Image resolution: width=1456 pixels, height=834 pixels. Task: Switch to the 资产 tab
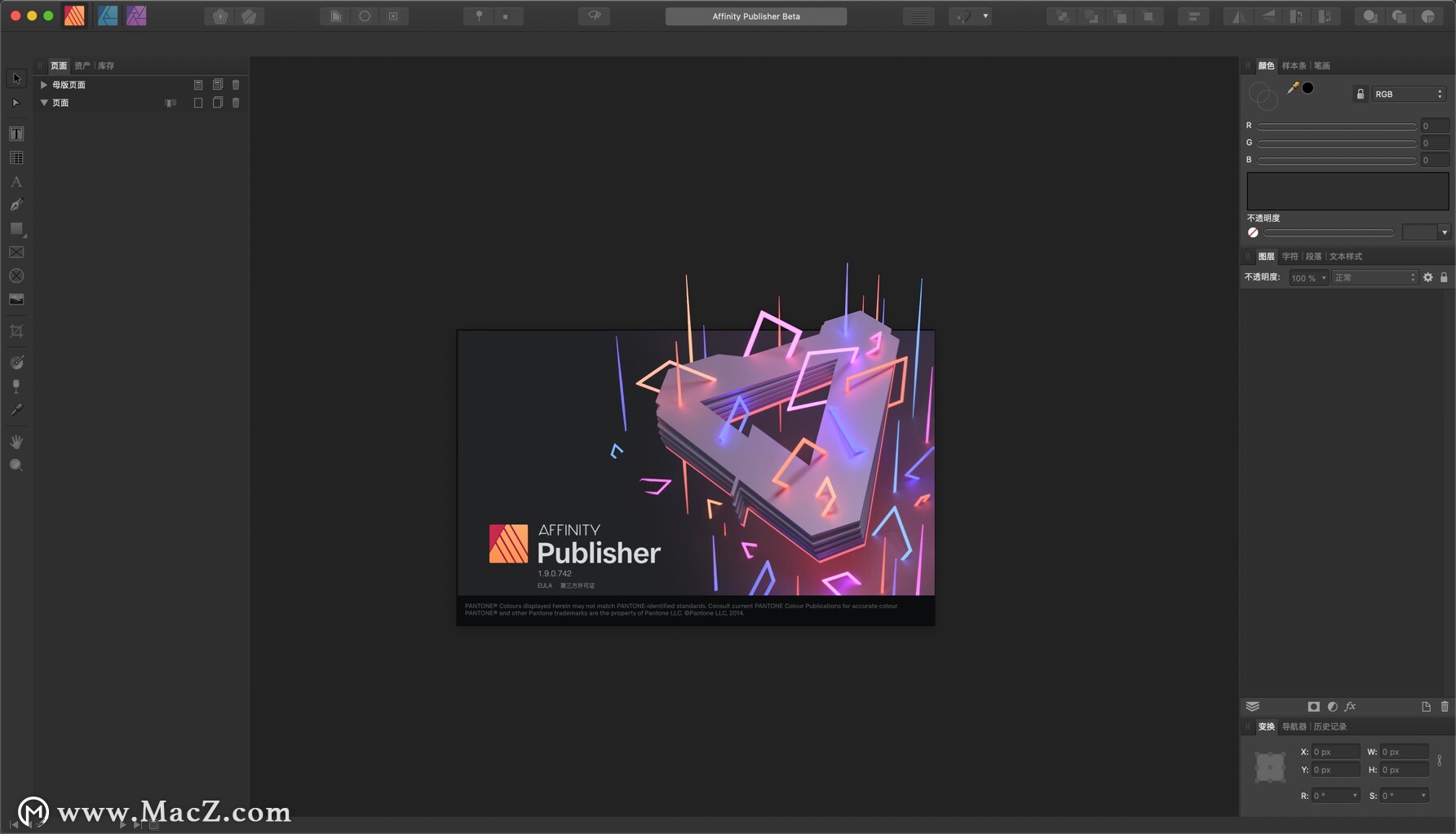82,66
